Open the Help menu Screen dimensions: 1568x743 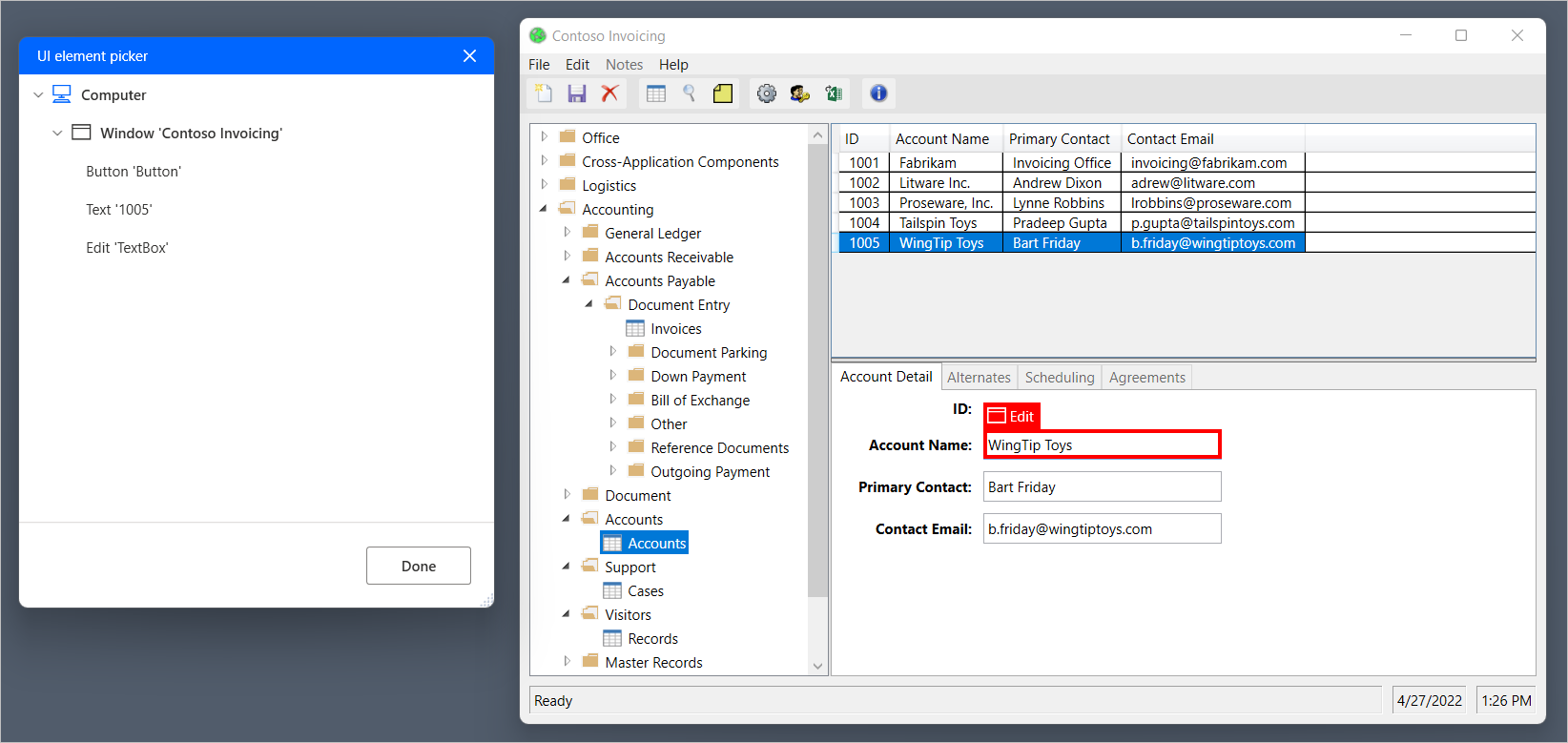[x=673, y=65]
